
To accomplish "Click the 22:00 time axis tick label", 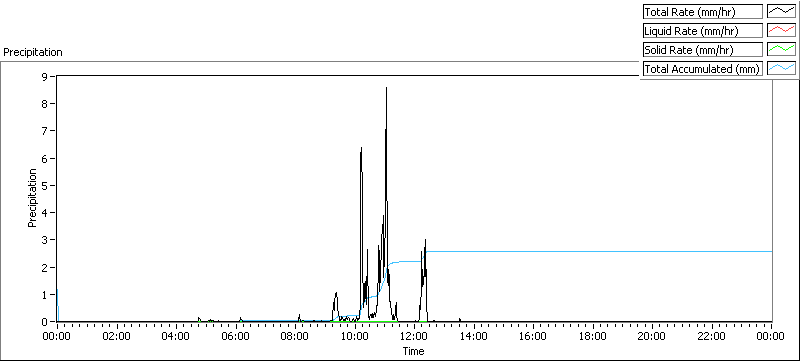I will 712,336.
